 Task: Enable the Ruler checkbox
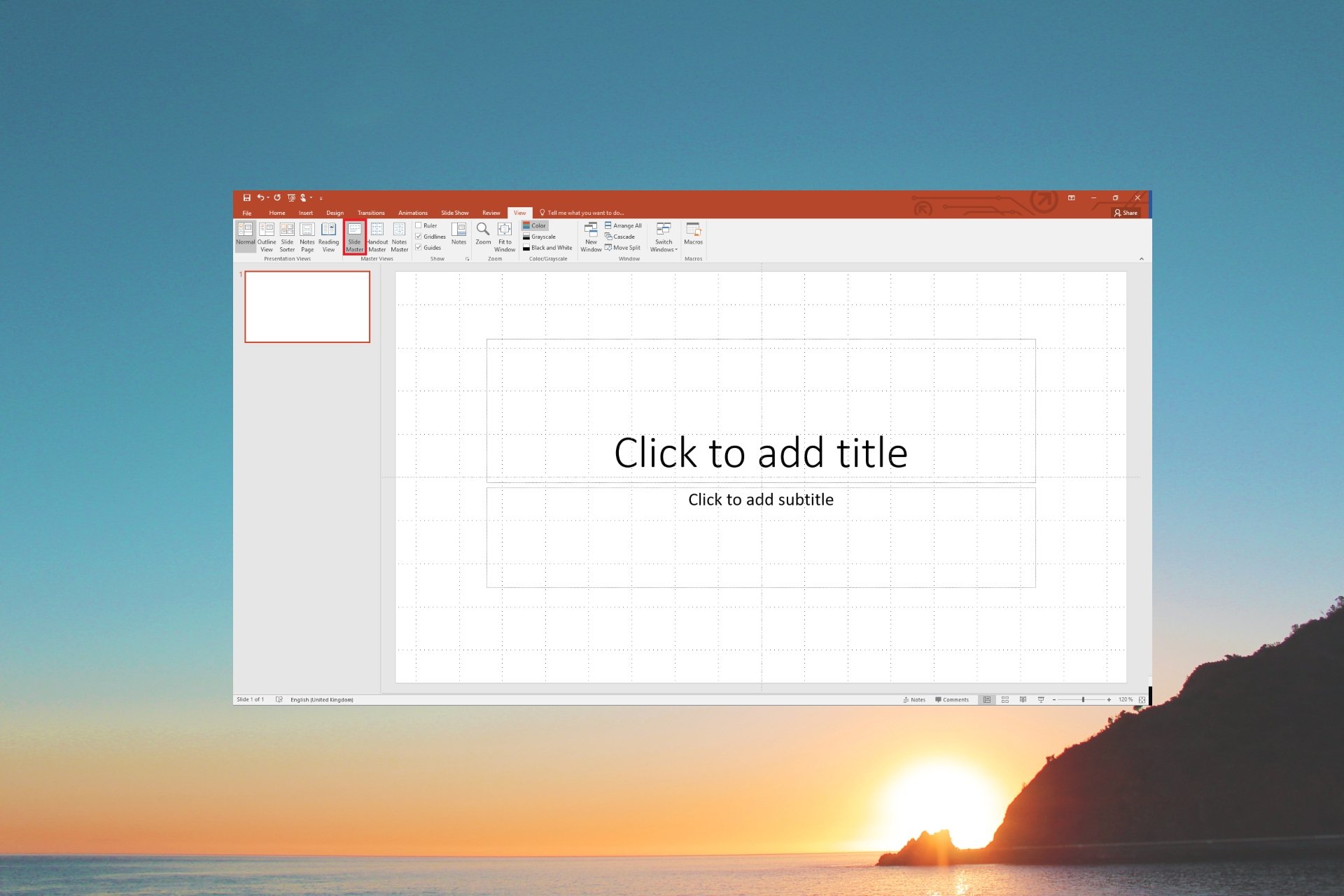[x=419, y=225]
